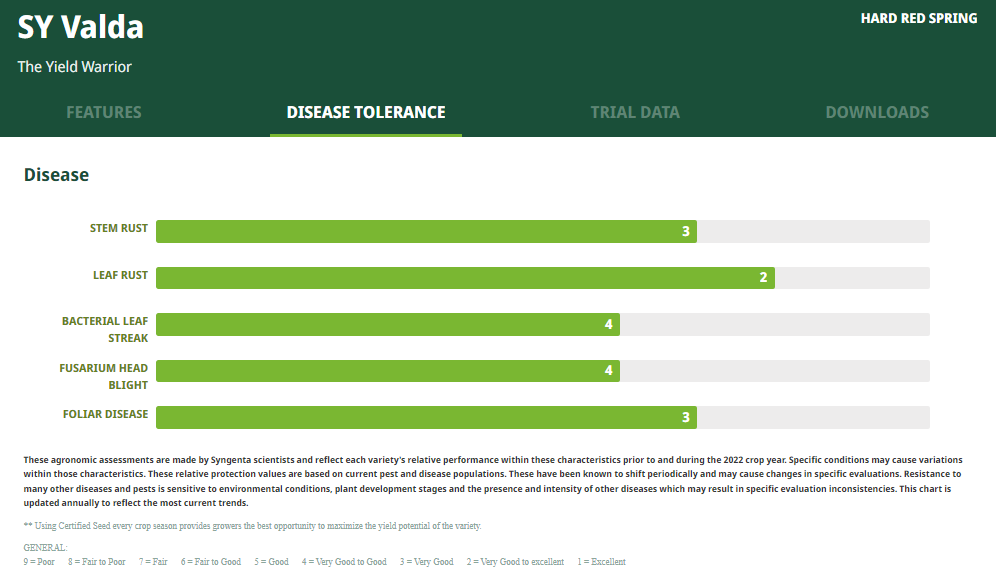The image size is (996, 586).
Task: Select the Disease Tolerance tab
Action: click(x=366, y=112)
